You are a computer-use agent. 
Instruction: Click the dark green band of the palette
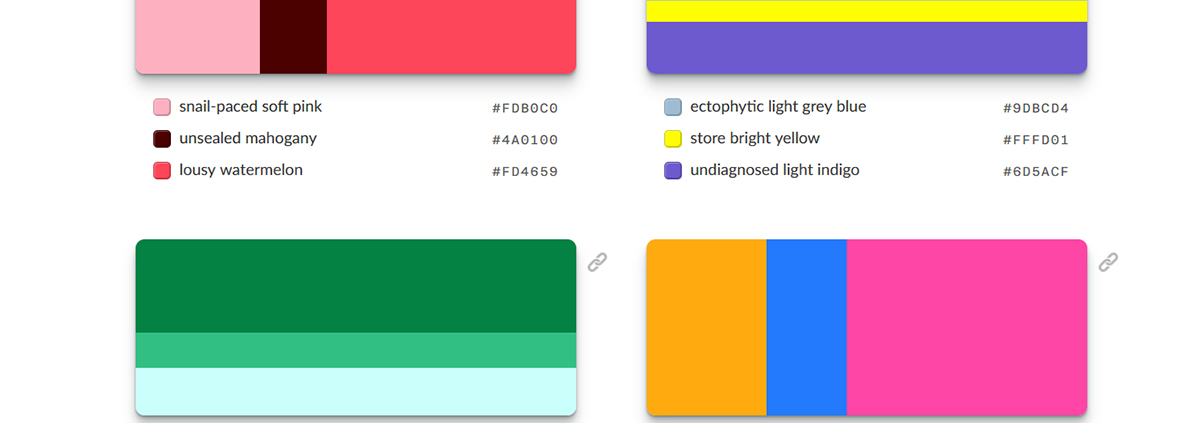pyautogui.click(x=356, y=286)
